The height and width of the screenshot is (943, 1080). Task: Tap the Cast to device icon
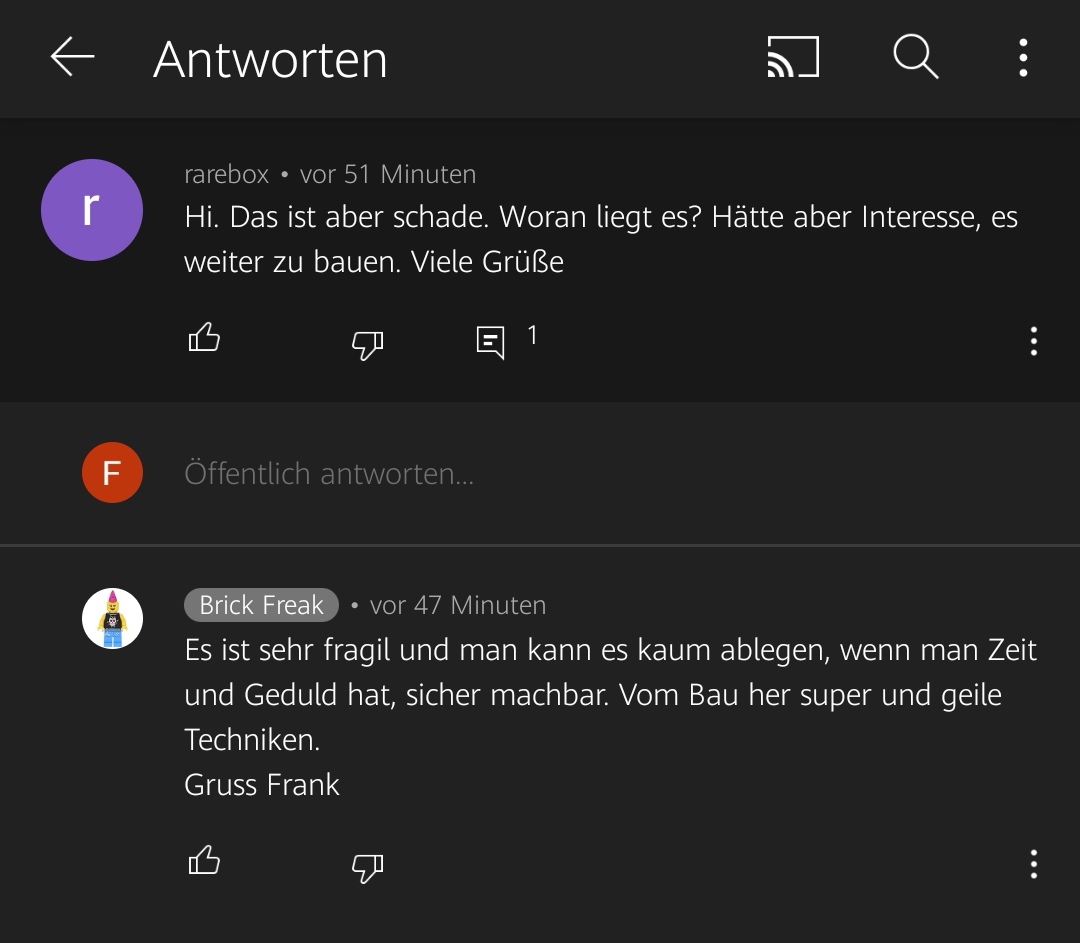(x=793, y=57)
